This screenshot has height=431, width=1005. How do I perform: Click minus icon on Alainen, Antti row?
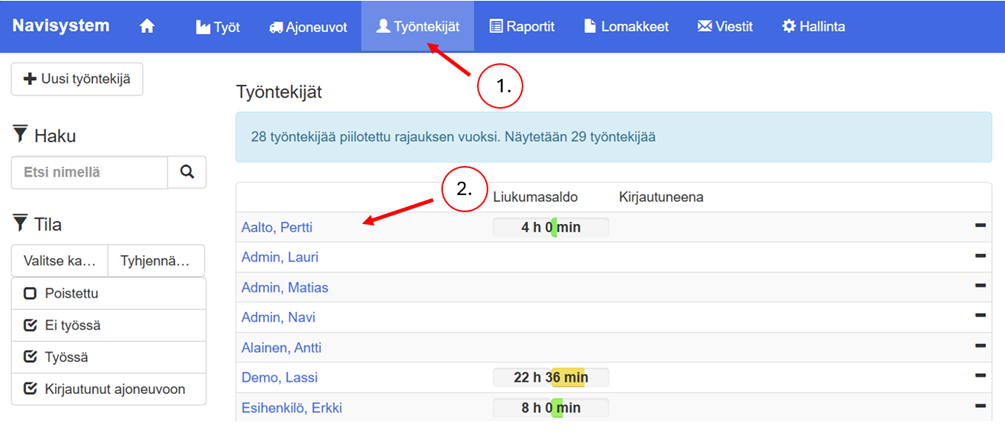(980, 347)
